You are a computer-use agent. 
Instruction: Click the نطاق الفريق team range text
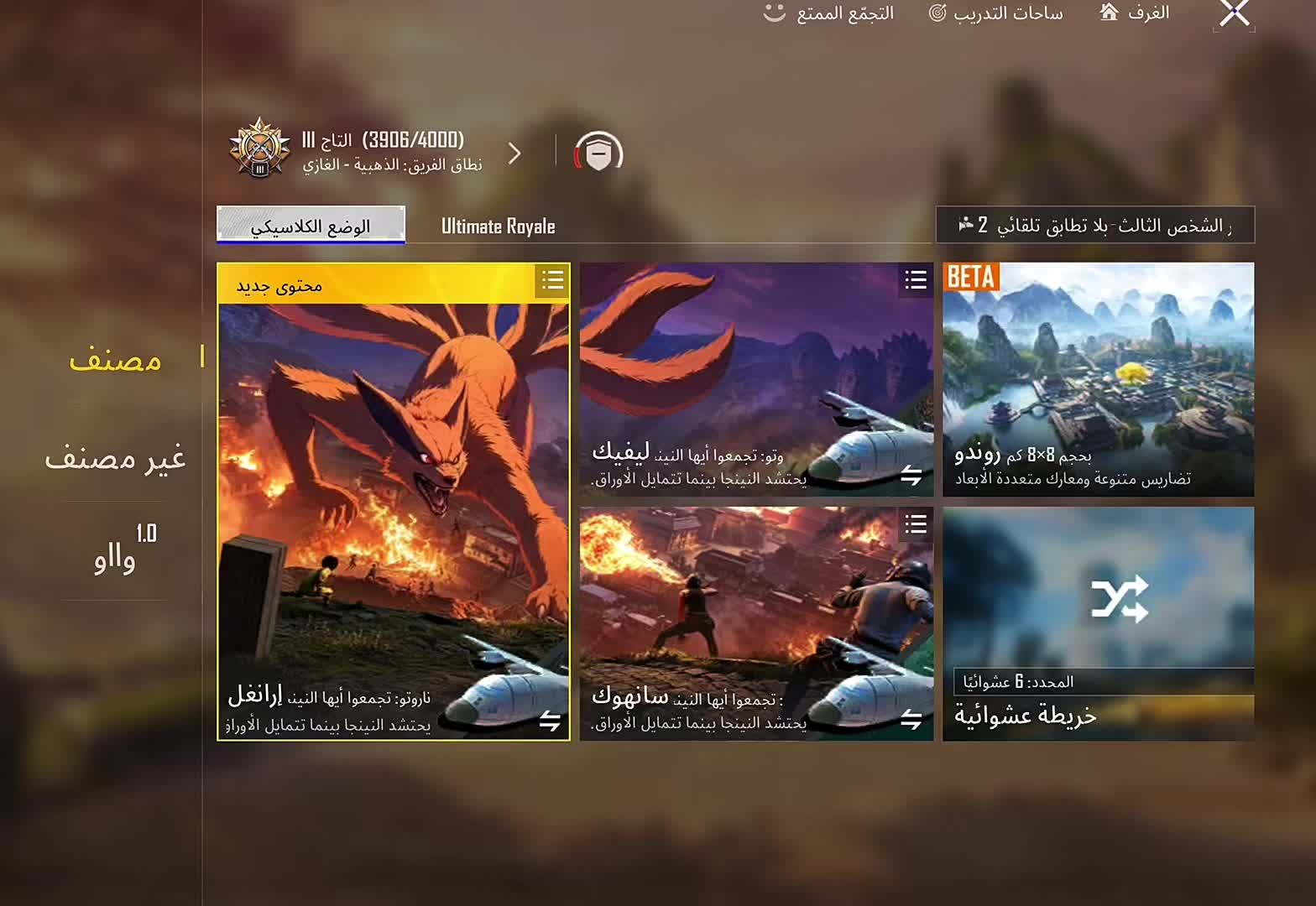[x=392, y=165]
